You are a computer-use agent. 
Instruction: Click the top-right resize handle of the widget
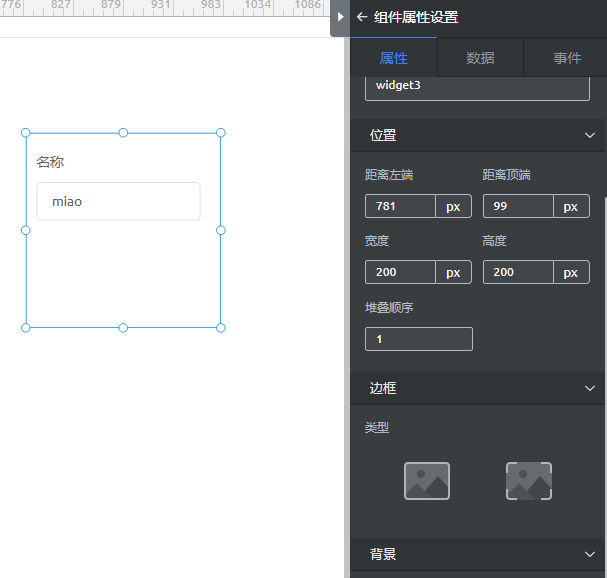(x=221, y=133)
